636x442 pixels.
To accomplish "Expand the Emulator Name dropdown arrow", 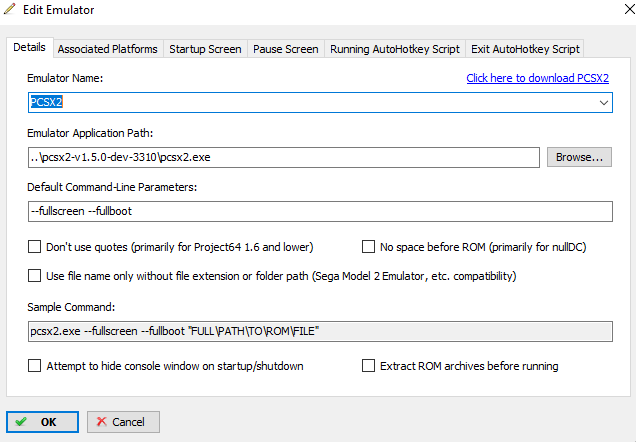I will click(x=604, y=103).
